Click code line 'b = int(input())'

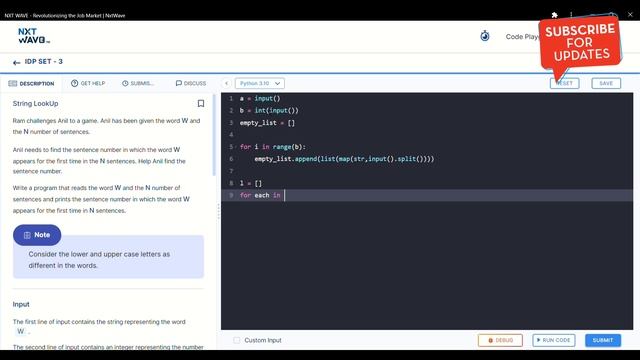click(x=269, y=111)
